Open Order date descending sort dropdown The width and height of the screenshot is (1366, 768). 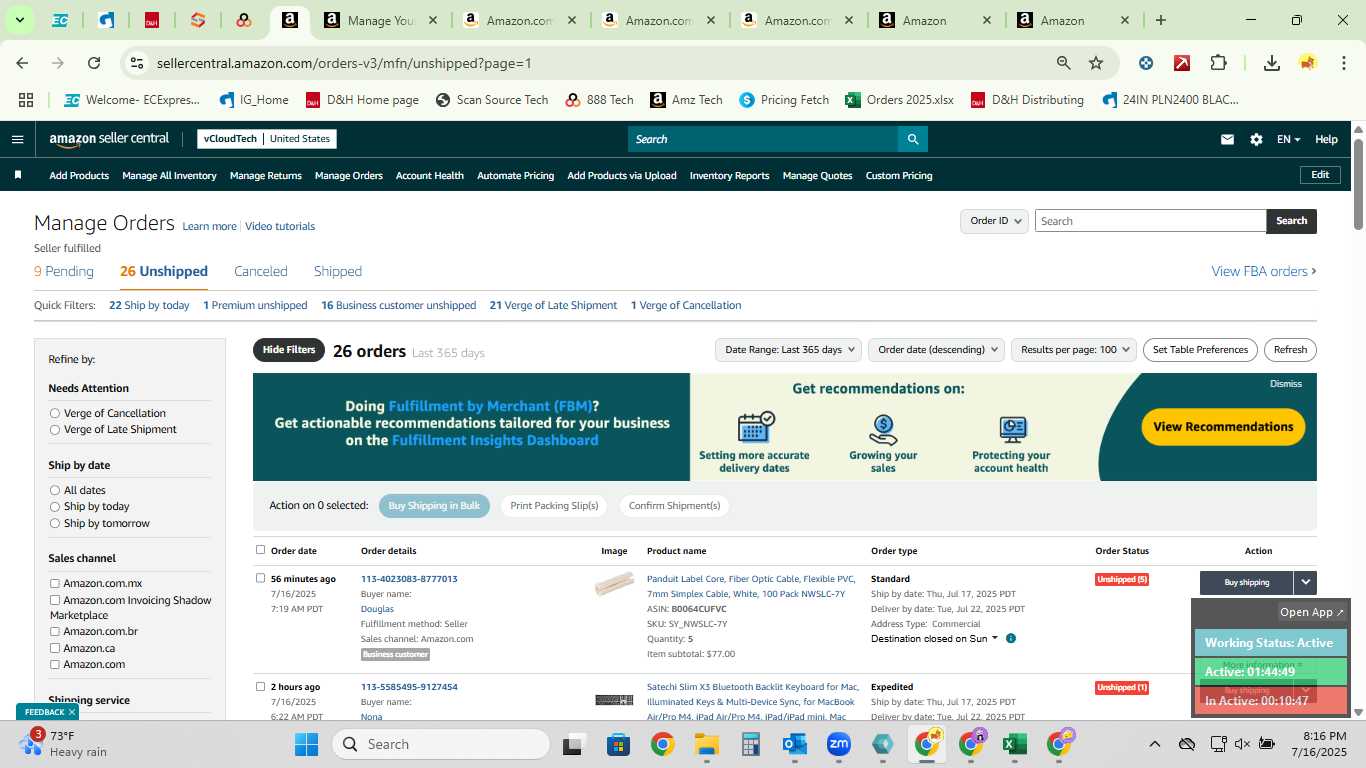(x=936, y=350)
